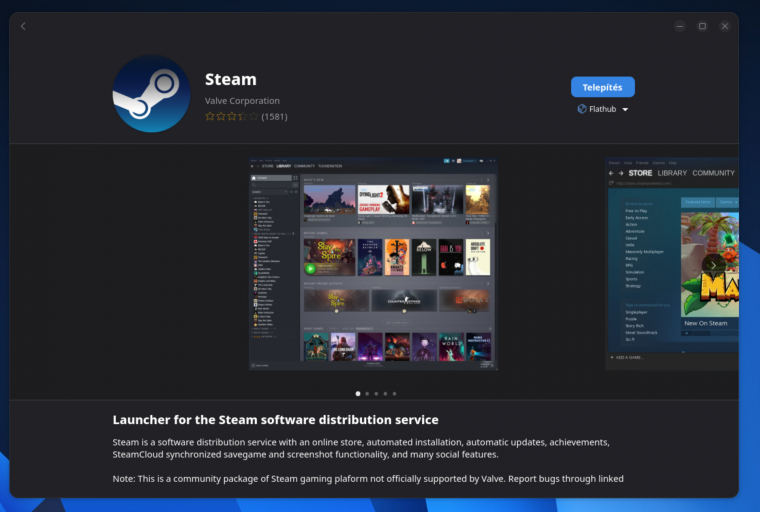Click the Valve Corporation developer name
Image resolution: width=760 pixels, height=512 pixels.
242,101
